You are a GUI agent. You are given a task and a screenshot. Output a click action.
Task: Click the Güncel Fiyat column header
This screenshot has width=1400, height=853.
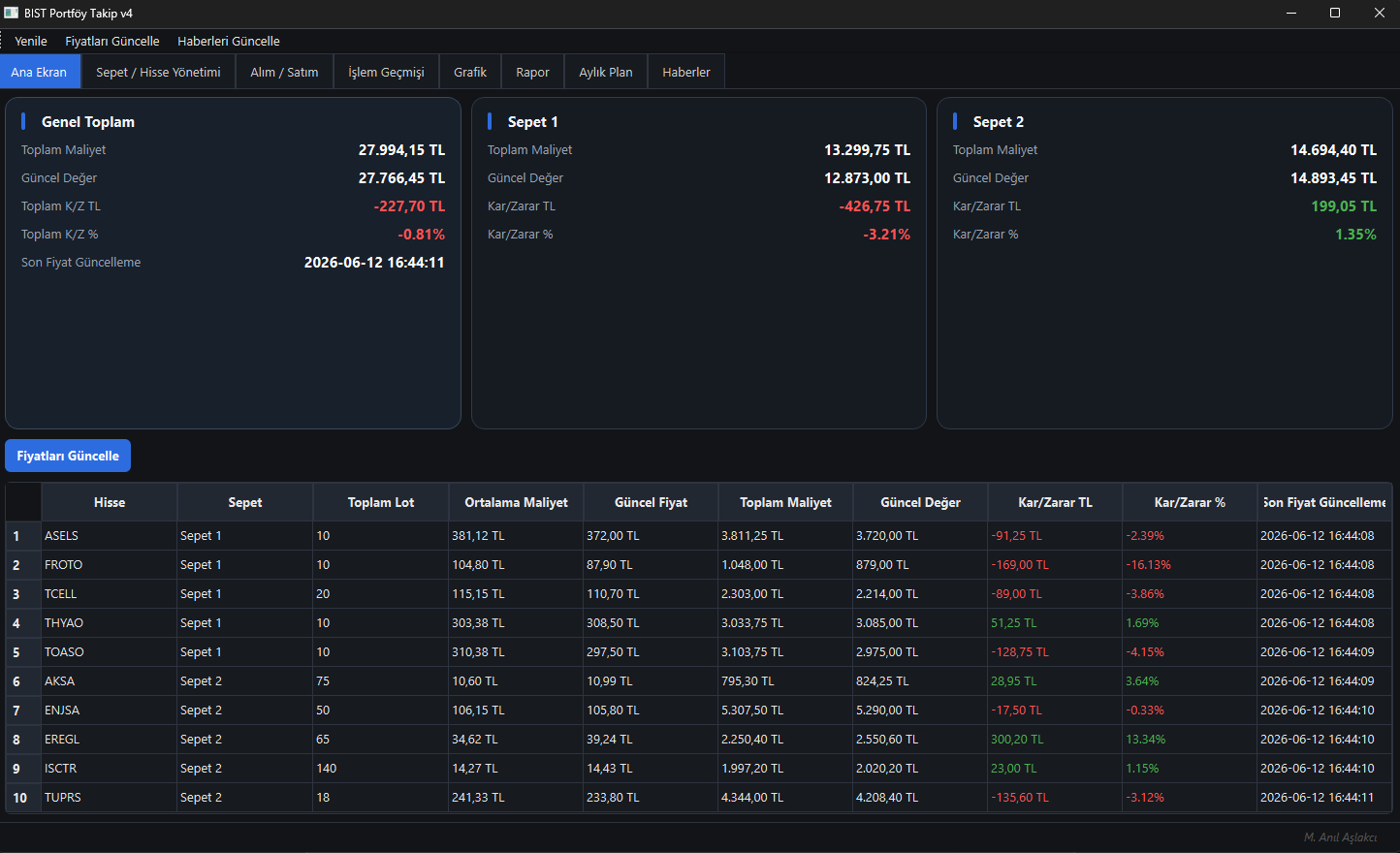click(x=651, y=502)
